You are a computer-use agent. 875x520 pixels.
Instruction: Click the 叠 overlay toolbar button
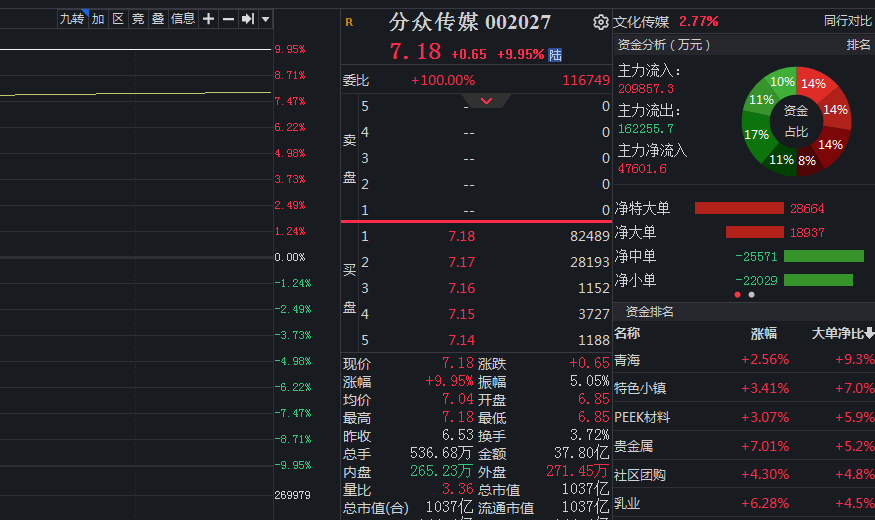158,19
